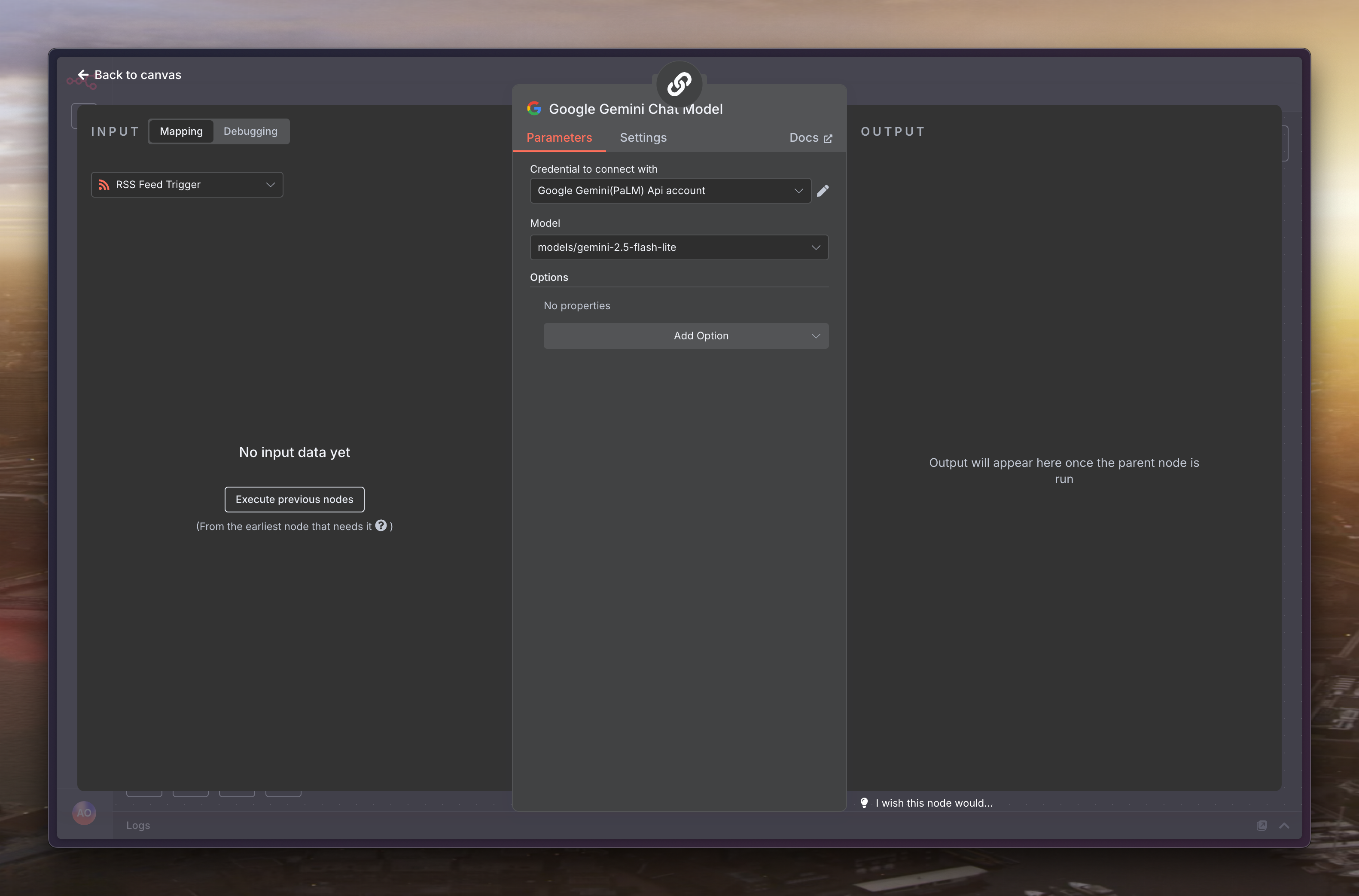Click the Docs external-link icon
The height and width of the screenshot is (896, 1359).
[828, 138]
